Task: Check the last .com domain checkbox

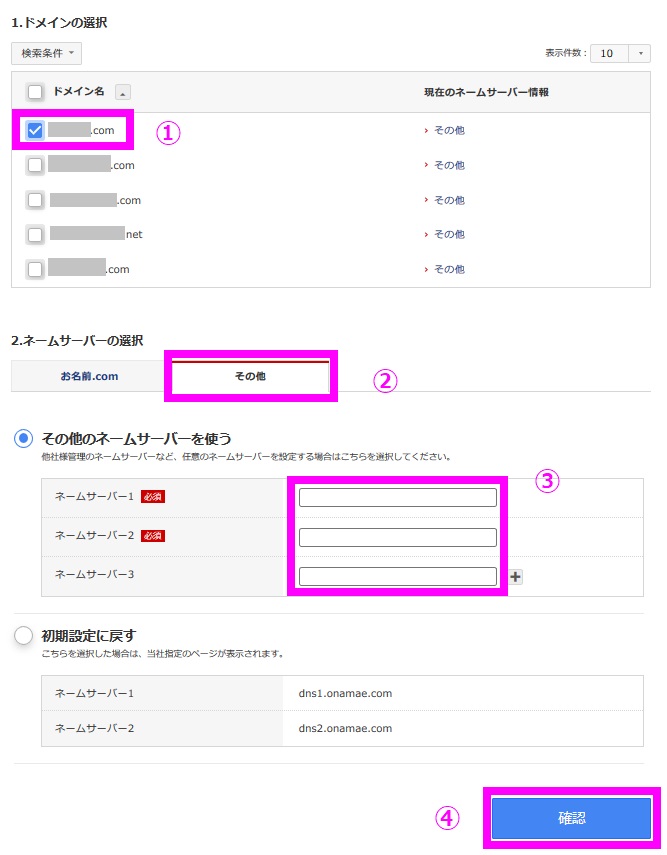Action: [35, 269]
